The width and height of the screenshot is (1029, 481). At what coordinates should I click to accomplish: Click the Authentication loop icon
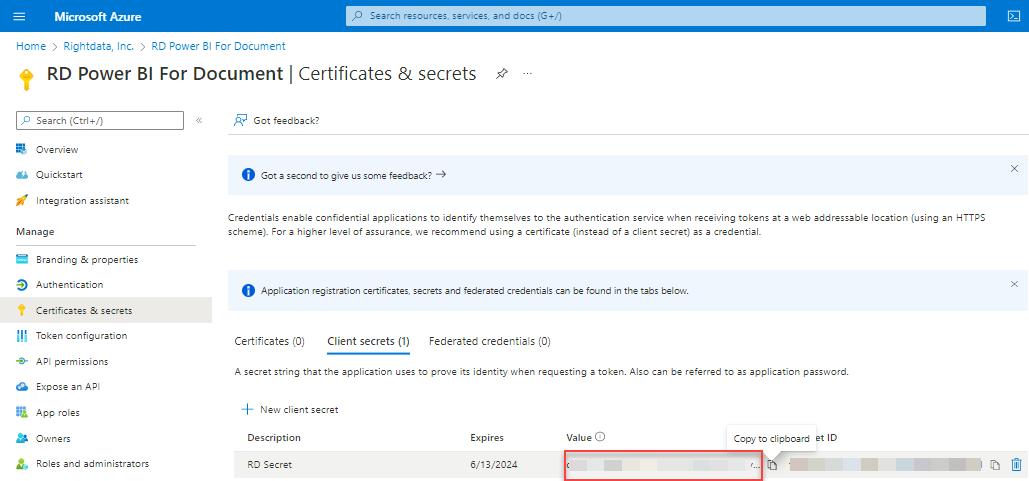coord(22,285)
